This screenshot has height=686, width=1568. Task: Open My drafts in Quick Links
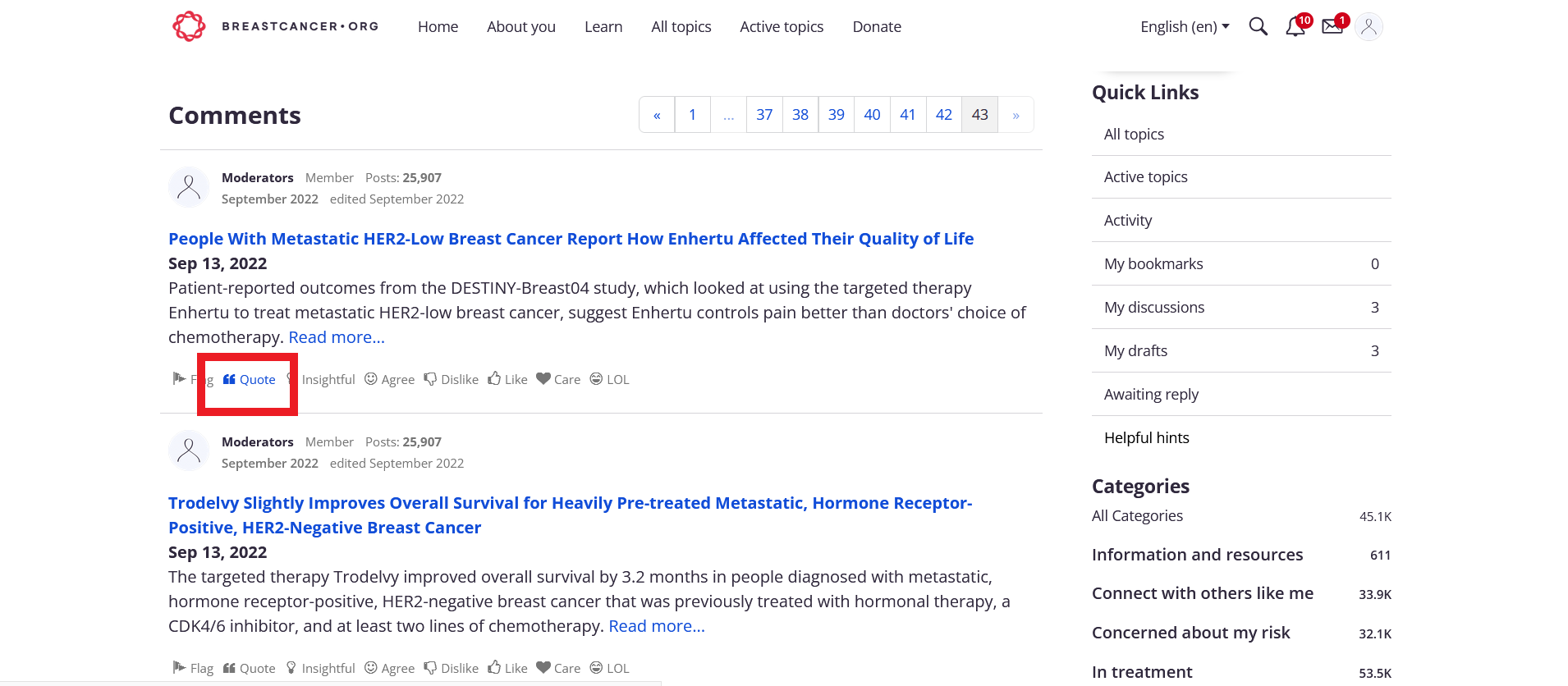[1241, 351]
